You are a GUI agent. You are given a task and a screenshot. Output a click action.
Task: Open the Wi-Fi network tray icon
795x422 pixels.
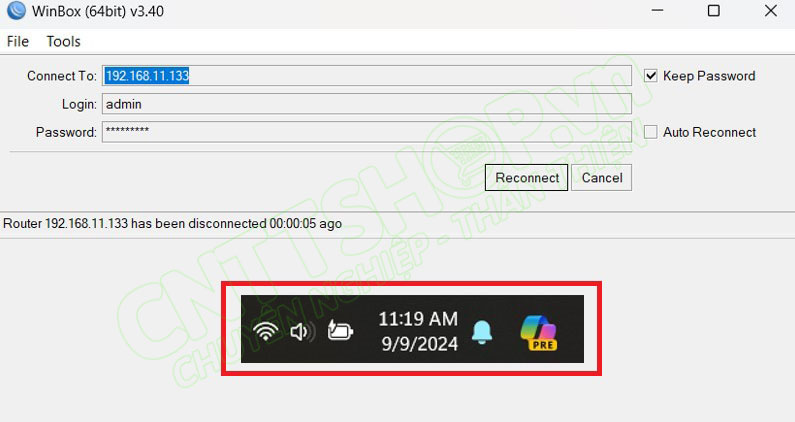266,331
